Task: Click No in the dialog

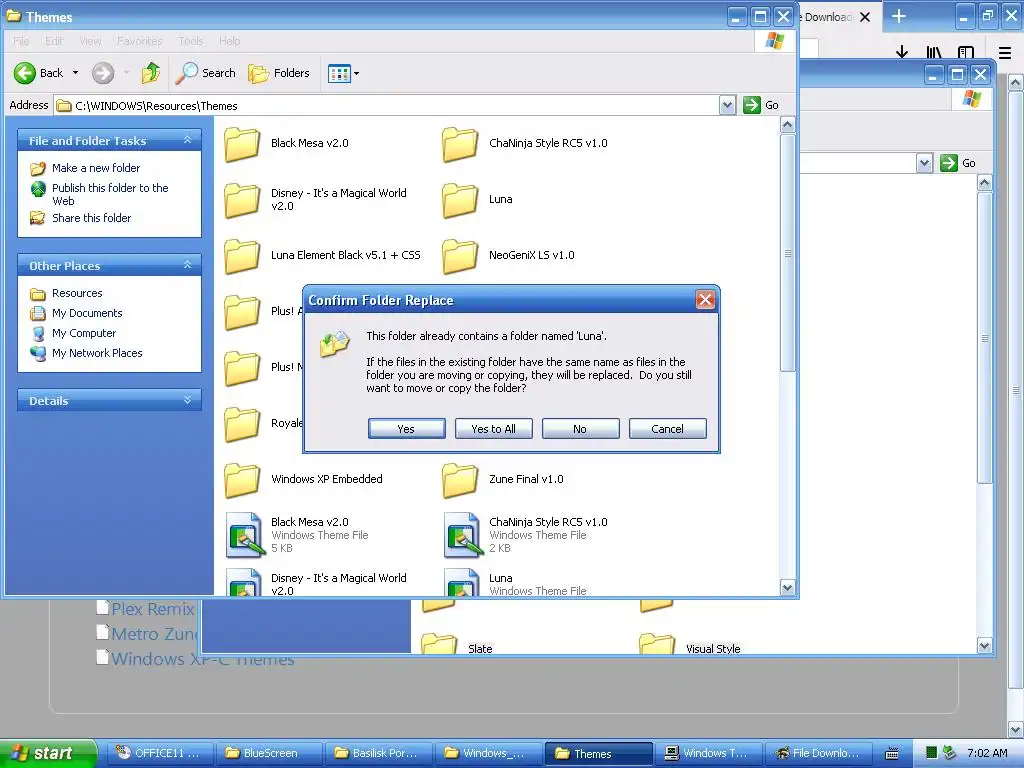Action: point(581,429)
